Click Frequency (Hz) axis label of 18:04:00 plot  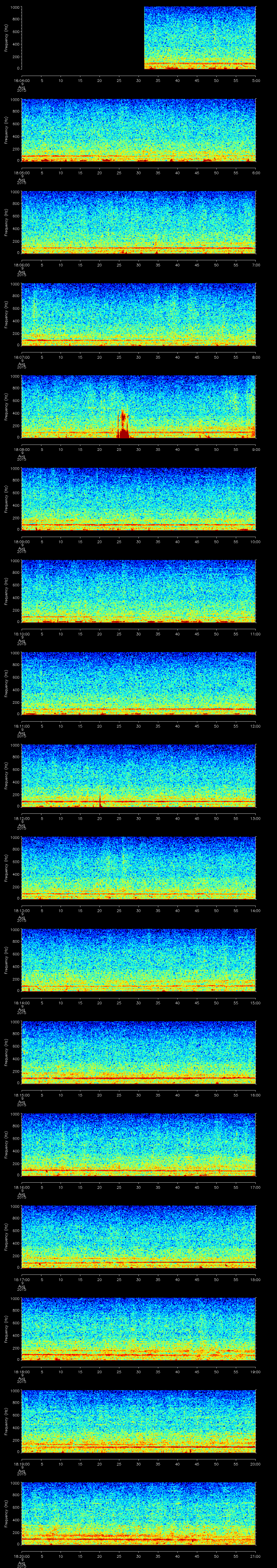(6, 38)
